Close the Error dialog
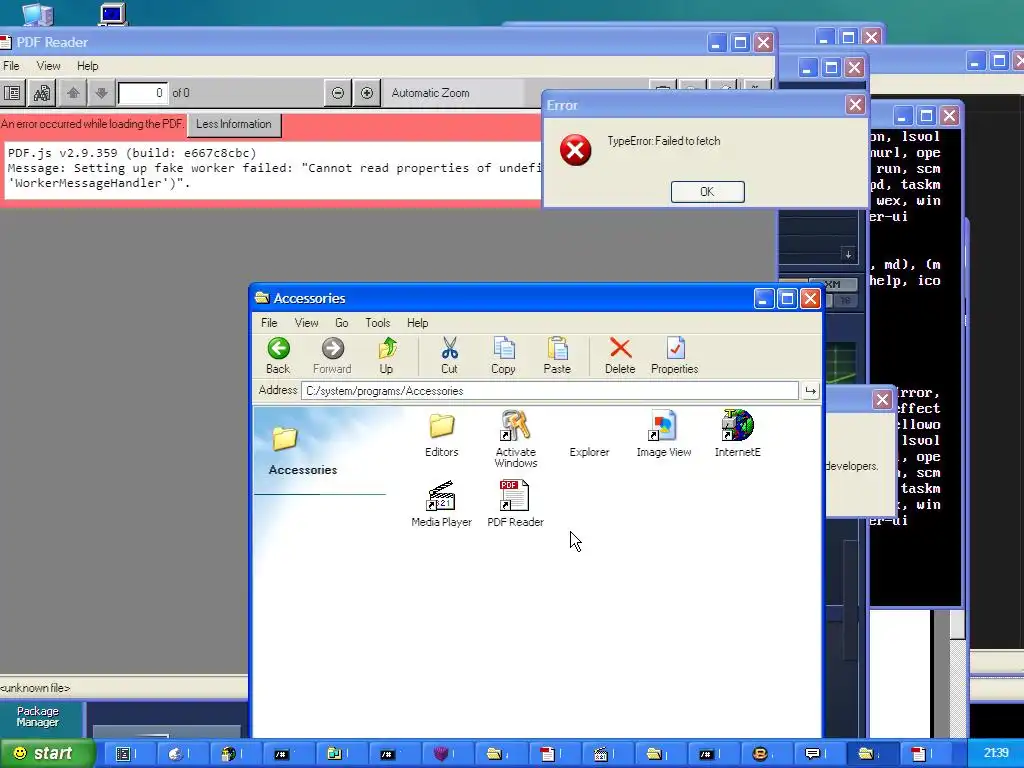 tap(855, 104)
